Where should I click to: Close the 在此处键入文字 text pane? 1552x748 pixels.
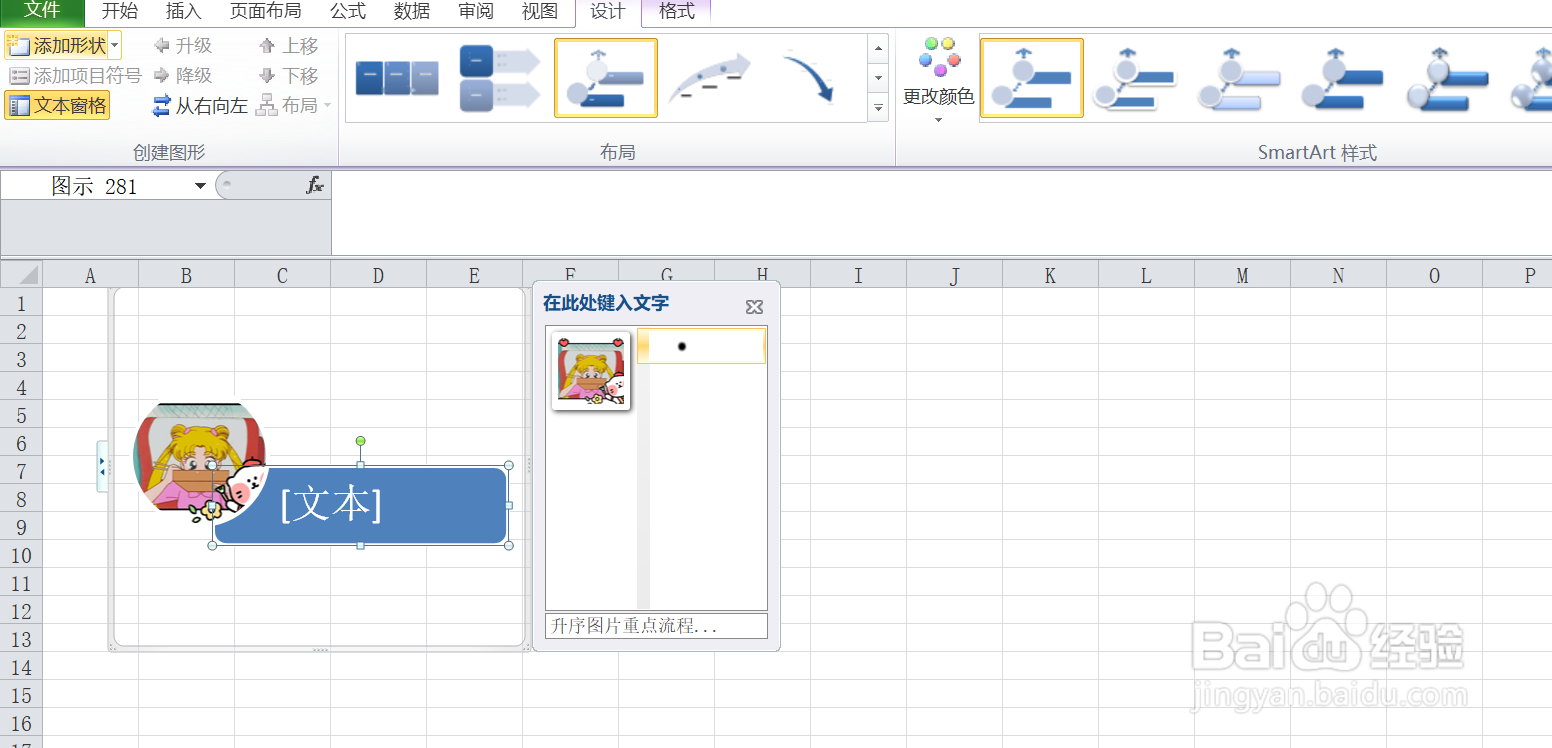pos(755,307)
